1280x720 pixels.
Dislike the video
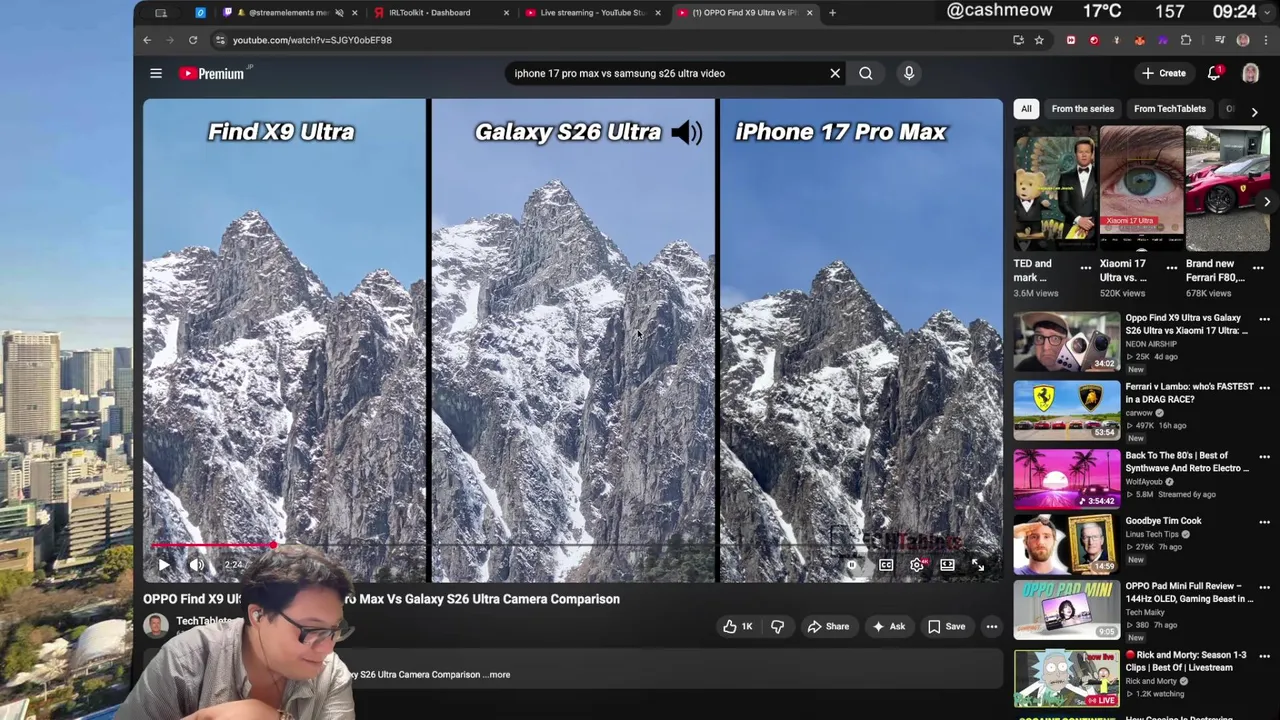pyautogui.click(x=777, y=627)
